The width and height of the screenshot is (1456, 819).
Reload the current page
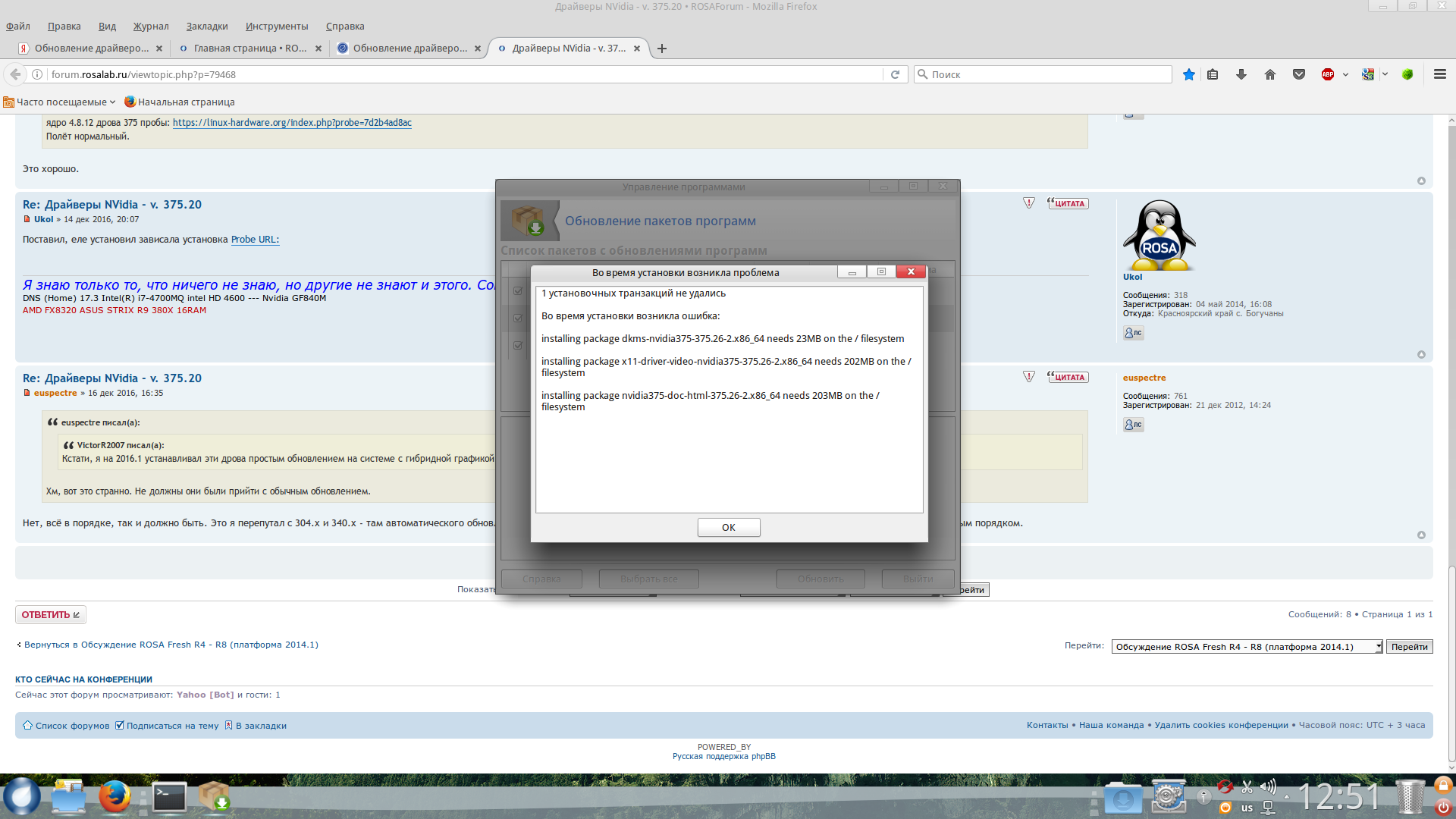click(x=895, y=74)
